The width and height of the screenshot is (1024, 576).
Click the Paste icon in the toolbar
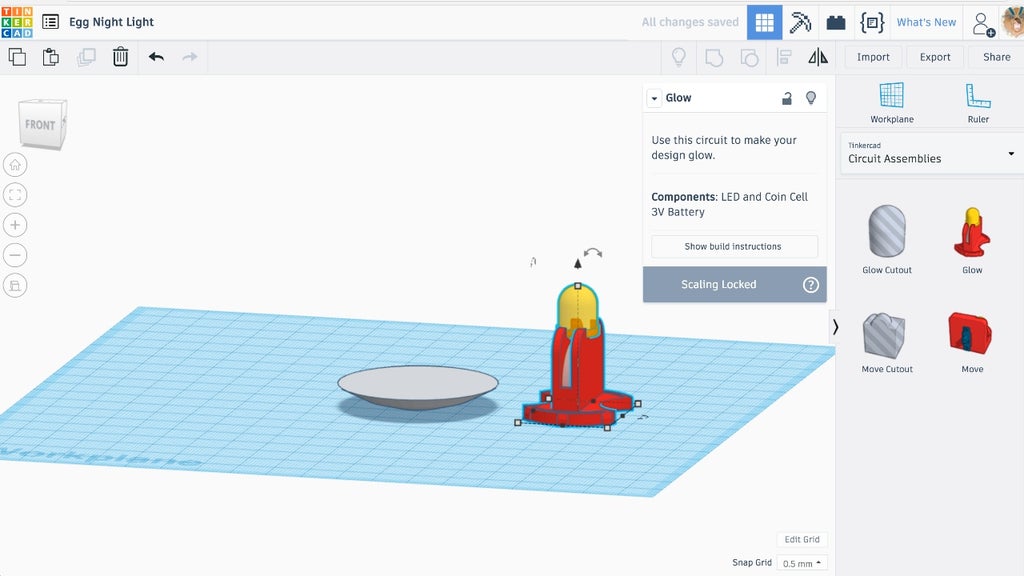[51, 57]
